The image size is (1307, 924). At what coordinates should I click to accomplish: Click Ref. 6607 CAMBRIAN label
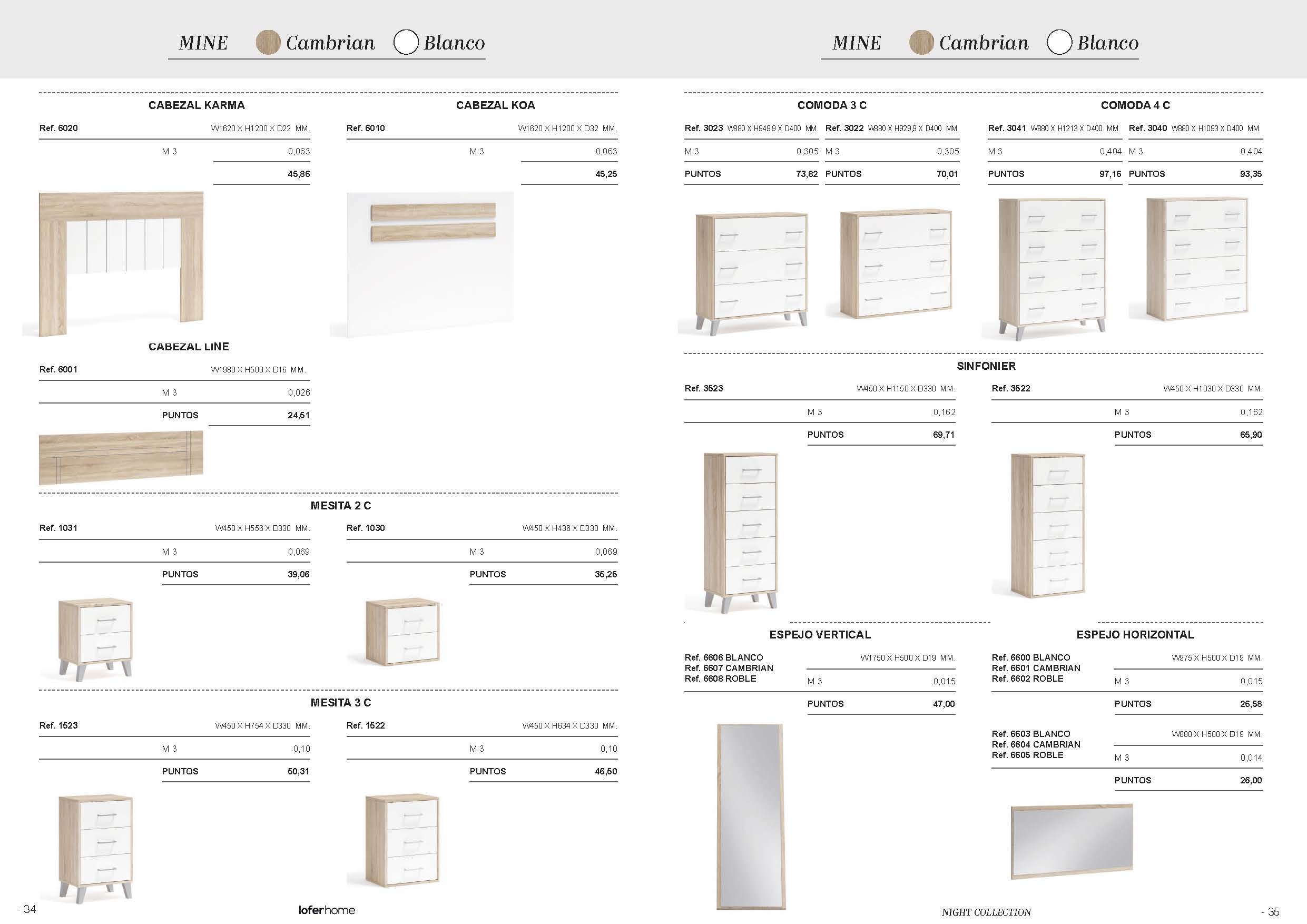(x=729, y=669)
